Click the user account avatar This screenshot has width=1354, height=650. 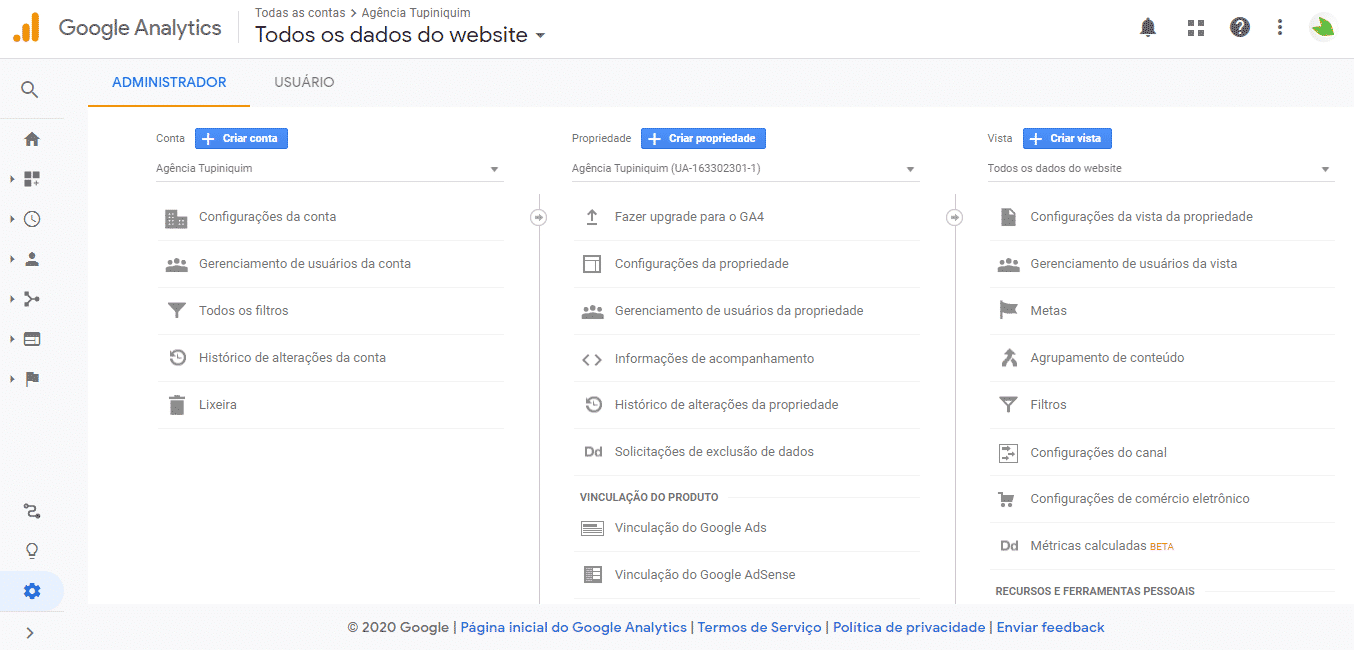(1323, 28)
